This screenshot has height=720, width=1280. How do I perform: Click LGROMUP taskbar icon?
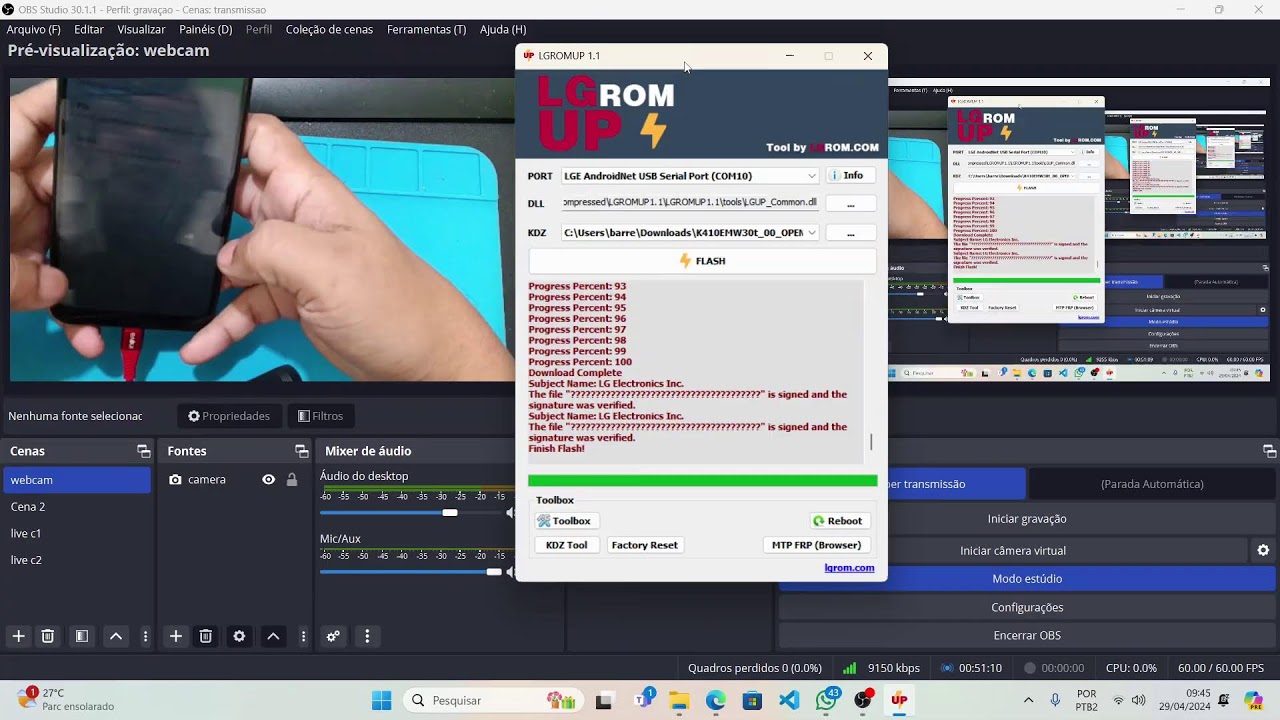899,701
